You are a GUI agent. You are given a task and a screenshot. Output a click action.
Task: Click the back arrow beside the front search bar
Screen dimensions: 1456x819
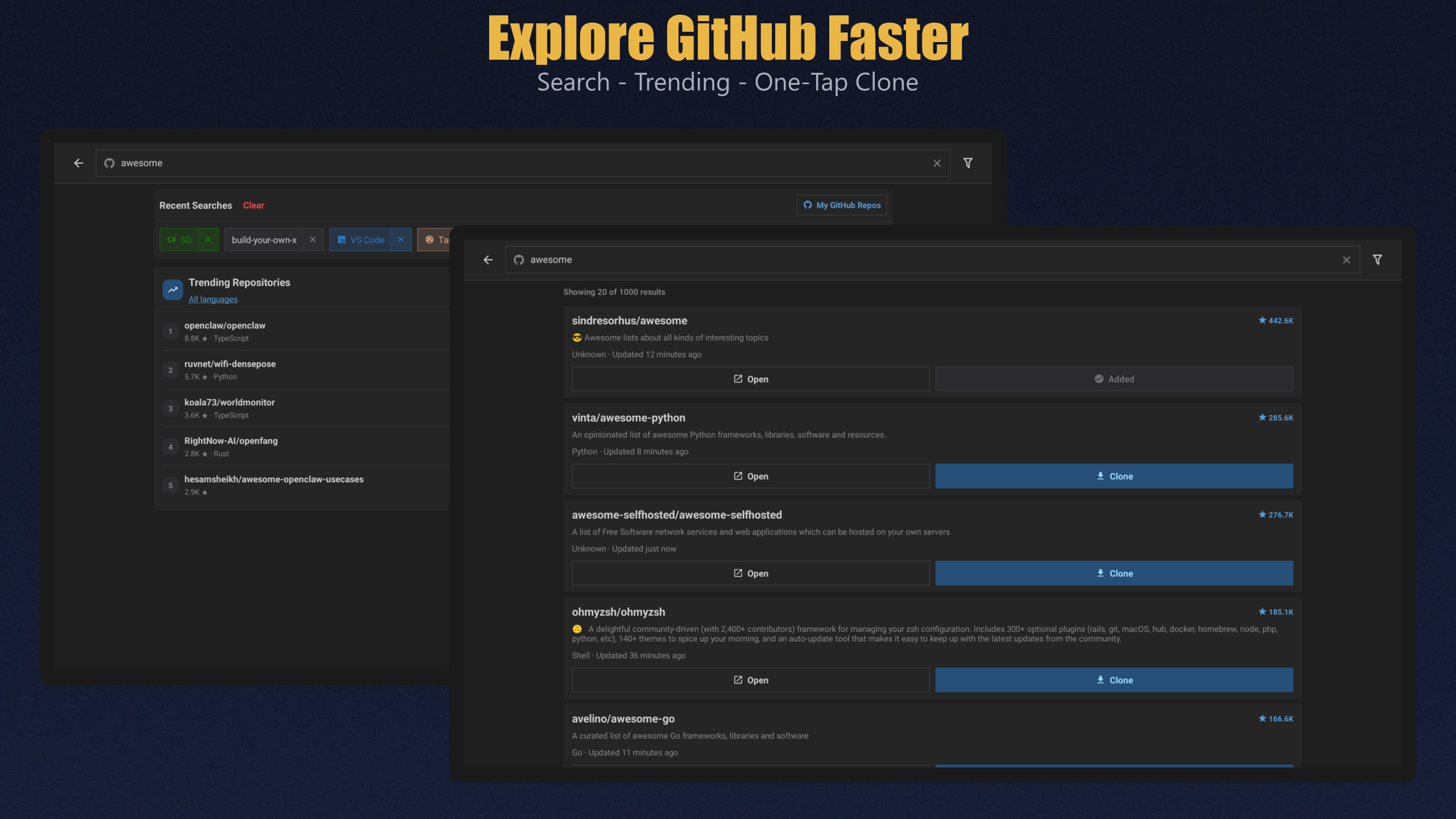pyautogui.click(x=488, y=259)
